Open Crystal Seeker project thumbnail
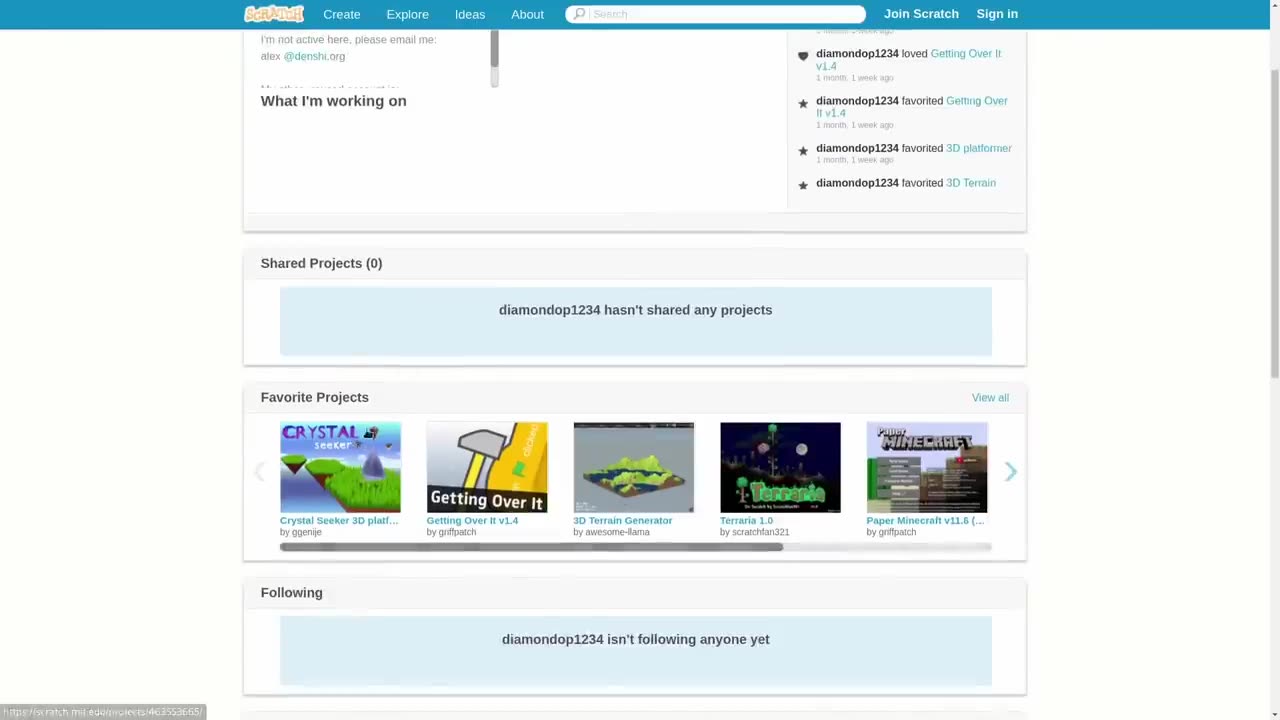This screenshot has height=720, width=1280. pos(340,467)
